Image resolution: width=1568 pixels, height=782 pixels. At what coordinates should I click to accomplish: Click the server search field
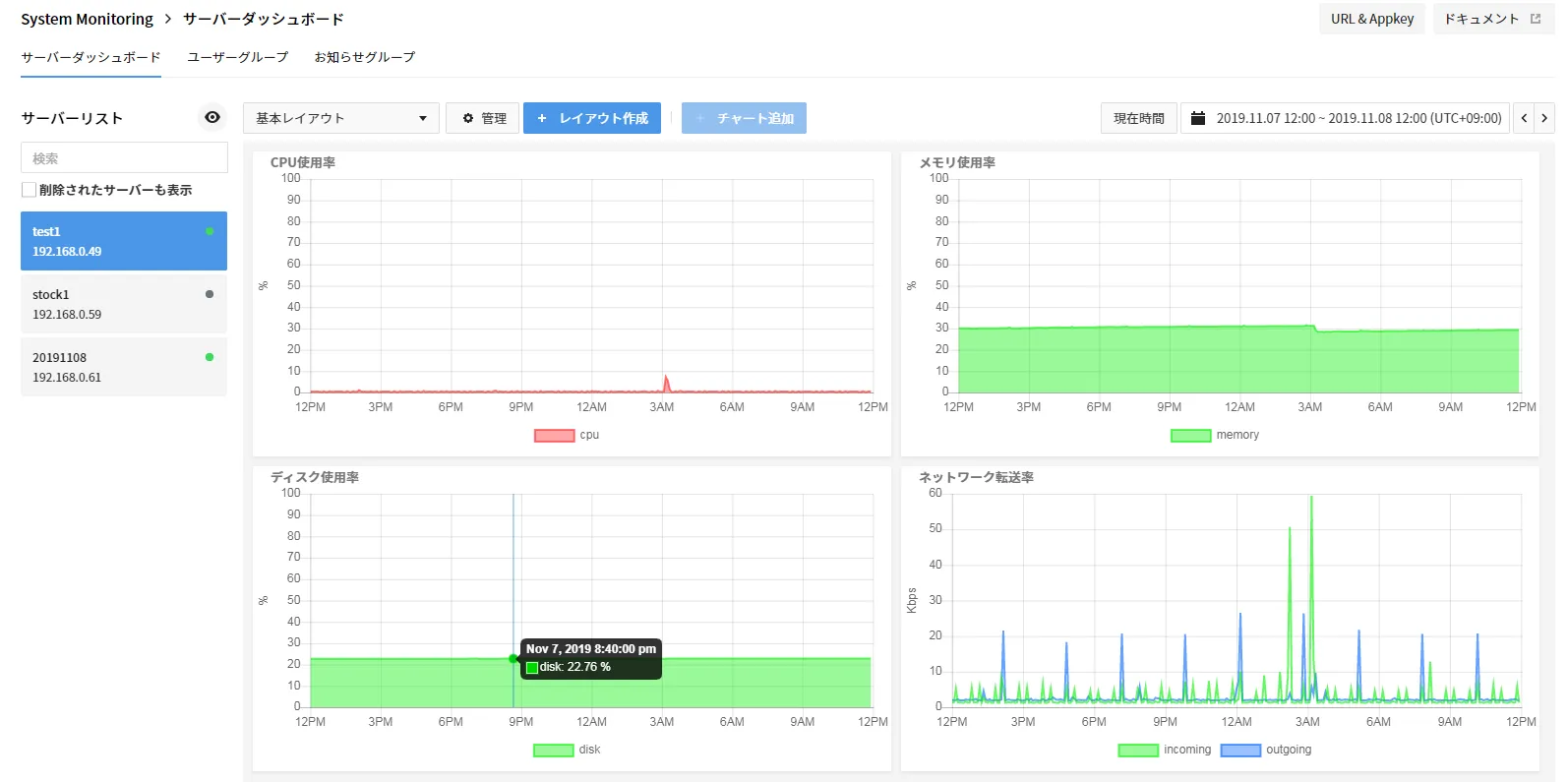(124, 157)
